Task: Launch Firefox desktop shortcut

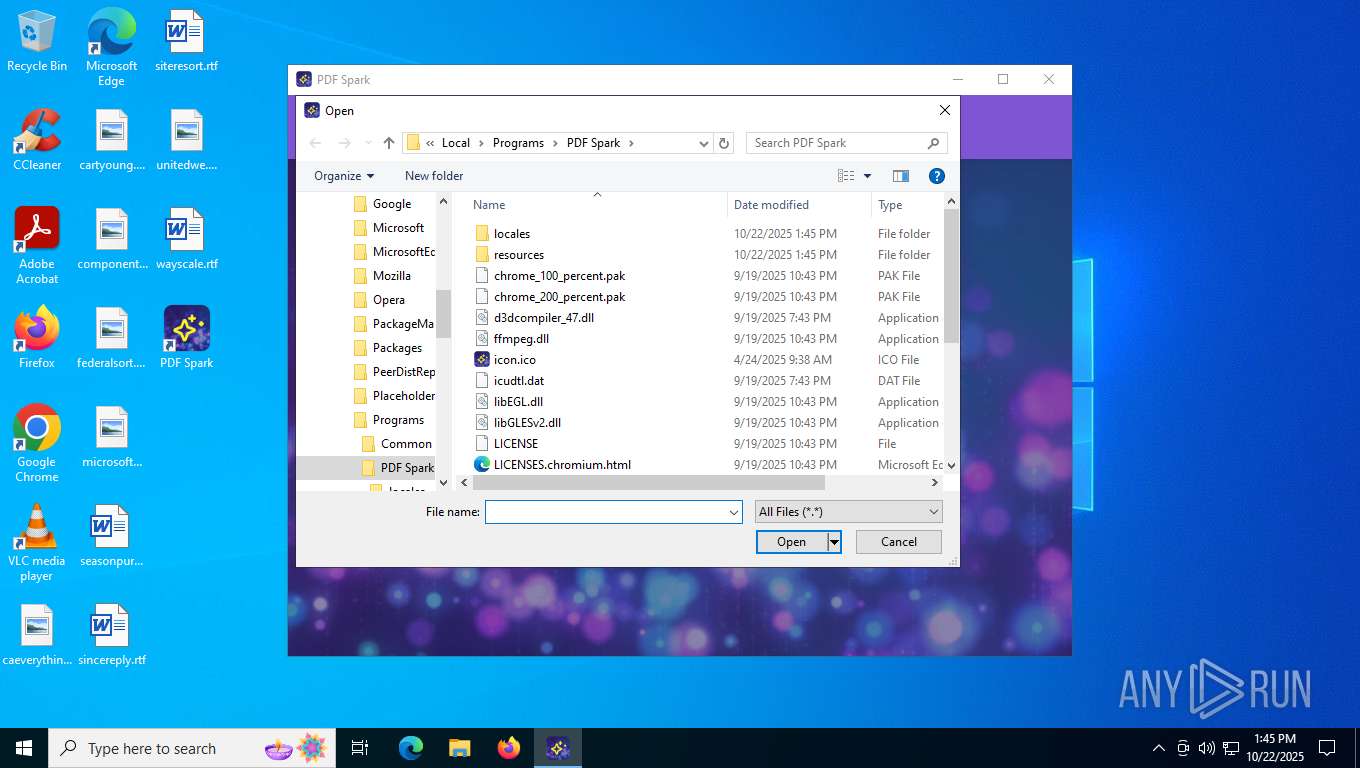Action: click(x=37, y=338)
